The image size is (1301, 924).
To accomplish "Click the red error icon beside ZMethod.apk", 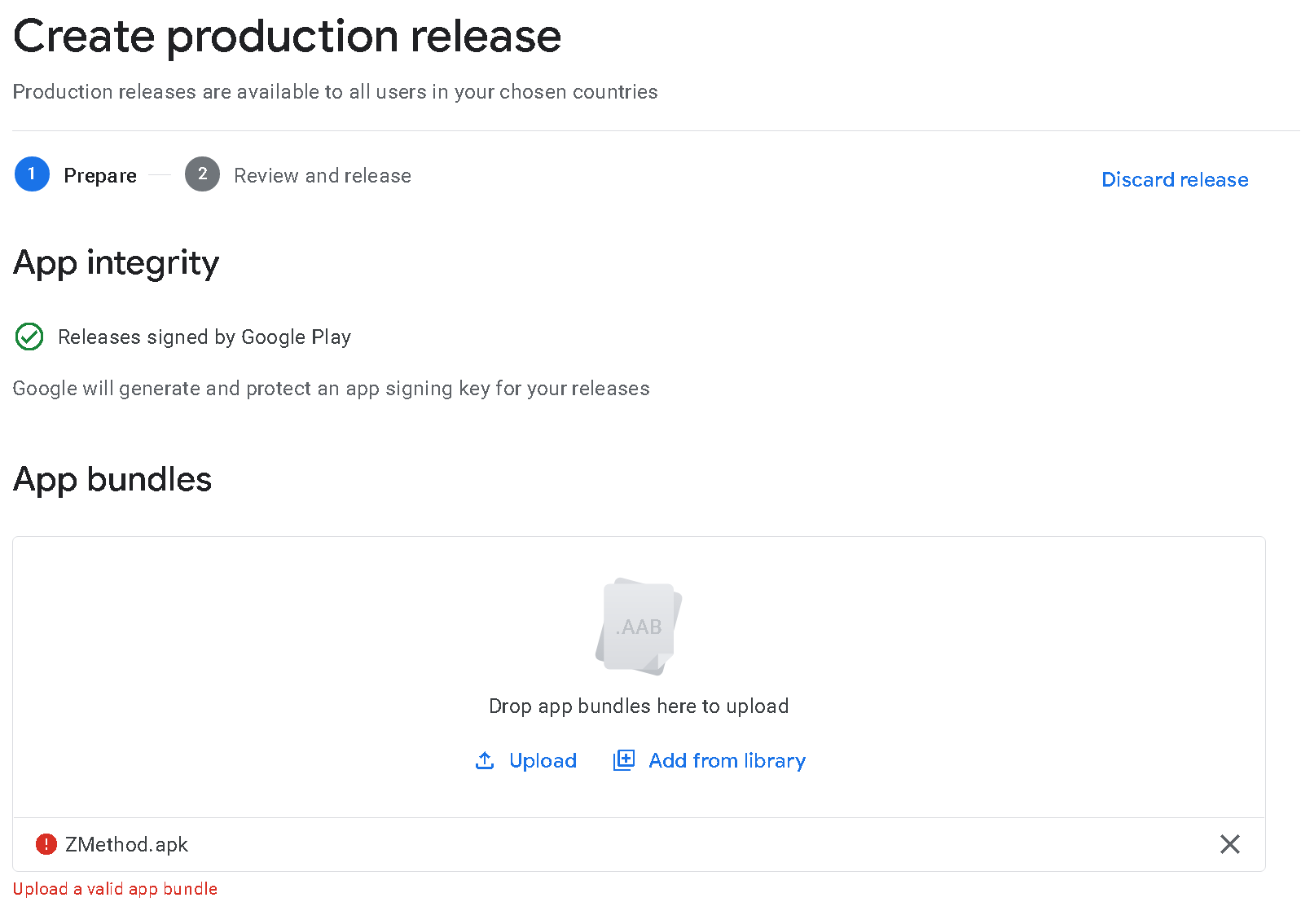I will [46, 844].
